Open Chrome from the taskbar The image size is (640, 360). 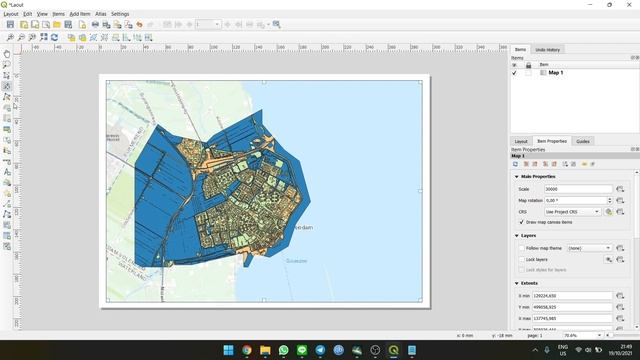247,350
